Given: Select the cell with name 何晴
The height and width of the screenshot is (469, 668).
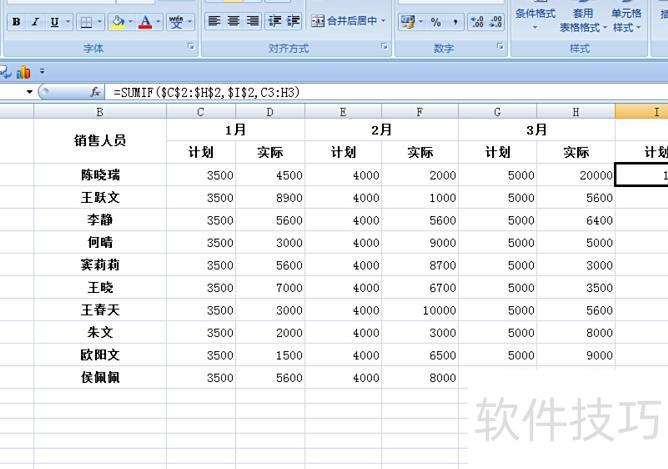Looking at the screenshot, I should pyautogui.click(x=100, y=242).
